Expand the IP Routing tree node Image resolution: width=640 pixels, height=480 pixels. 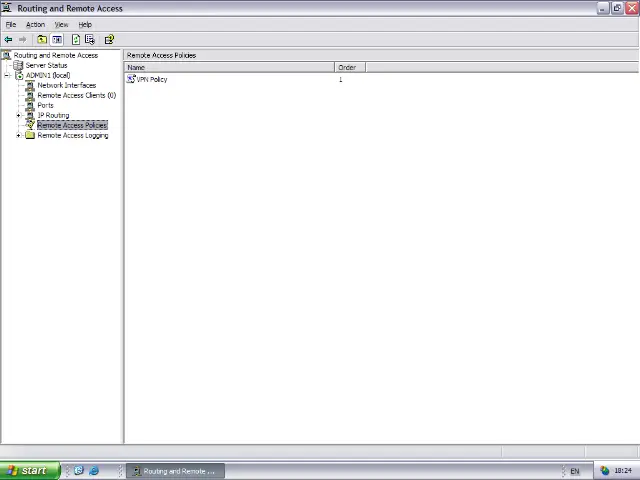tap(18, 116)
